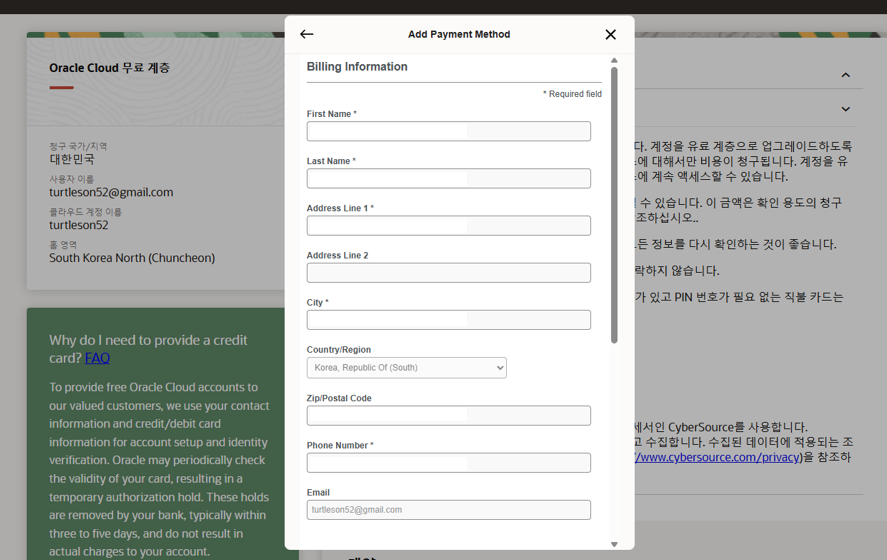Click the Oracle Cloud 무료 계층 title
The width and height of the screenshot is (887, 560).
click(109, 68)
